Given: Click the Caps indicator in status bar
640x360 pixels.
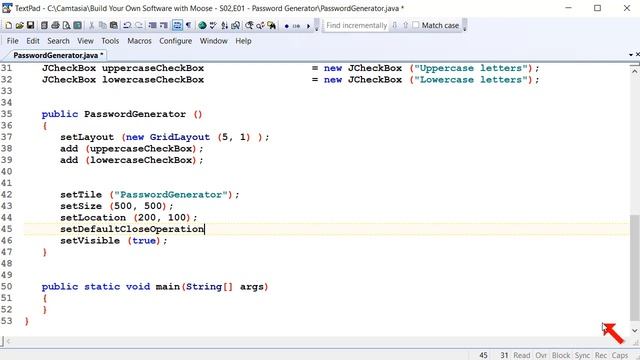Looking at the screenshot, I should 620,355.
